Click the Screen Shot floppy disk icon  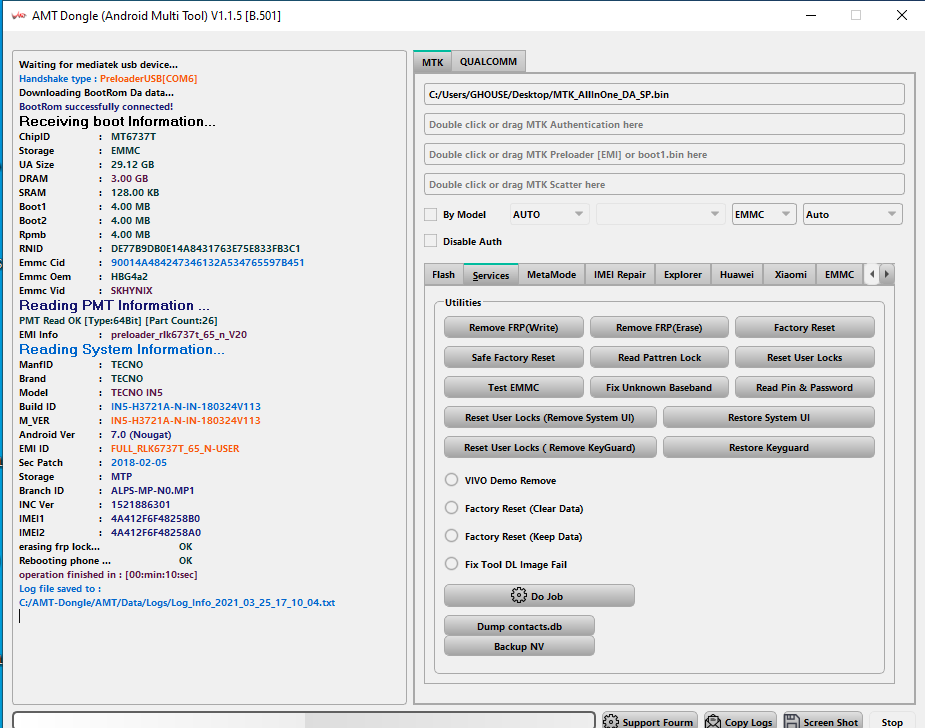coord(792,722)
